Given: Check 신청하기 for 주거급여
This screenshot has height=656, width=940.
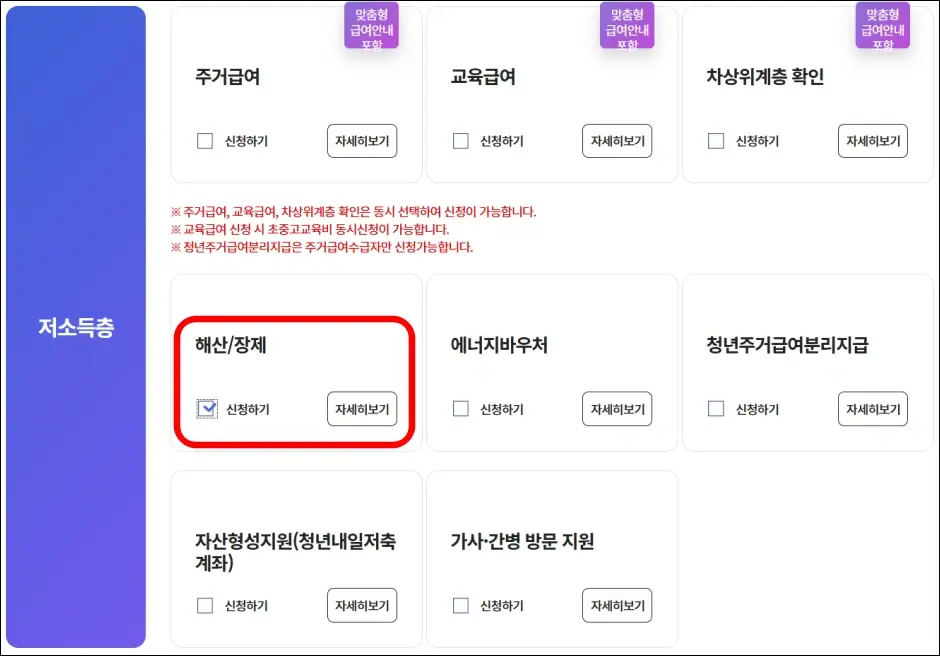Looking at the screenshot, I should tap(205, 141).
